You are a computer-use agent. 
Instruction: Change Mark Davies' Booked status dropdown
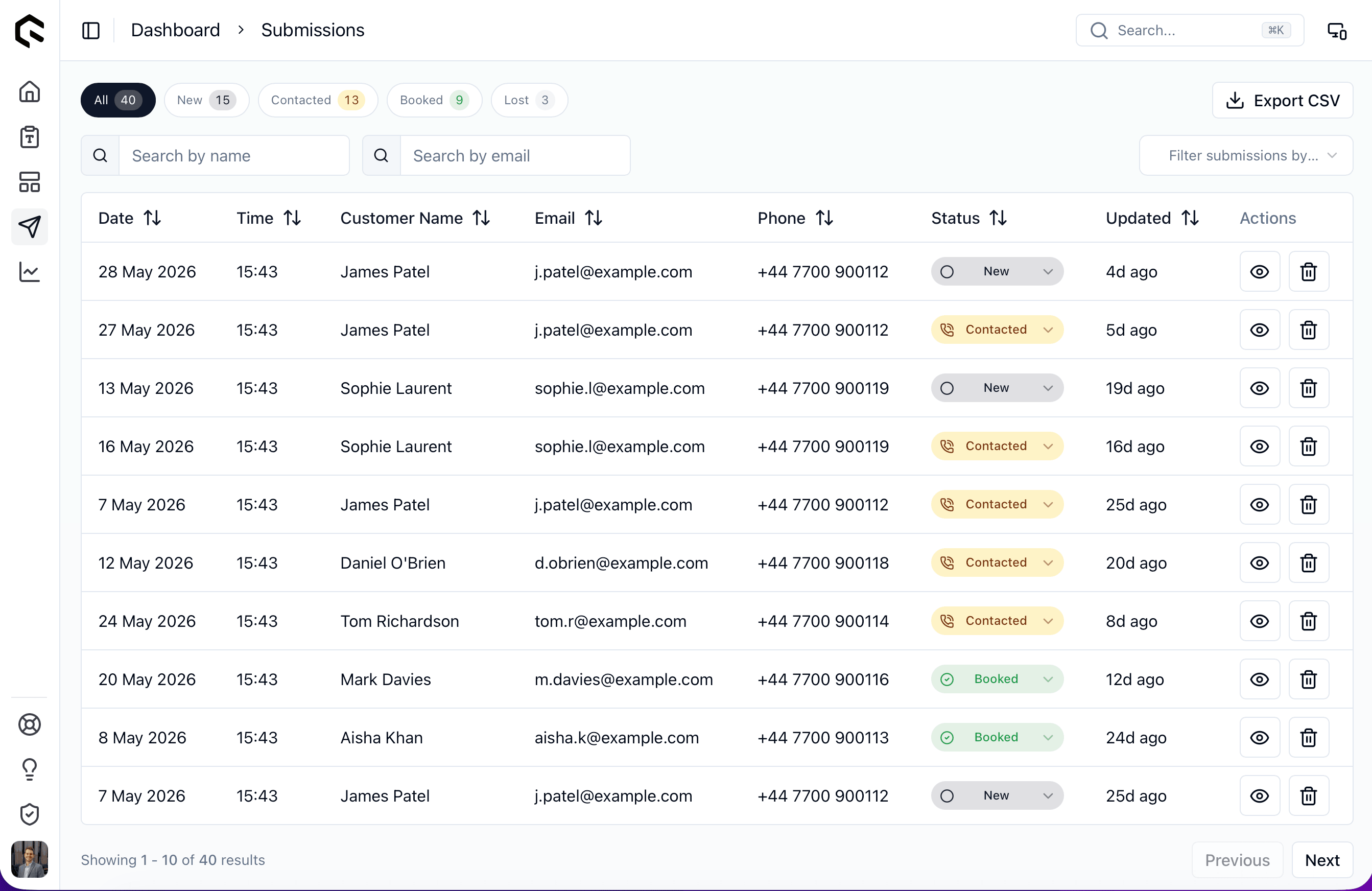point(997,679)
